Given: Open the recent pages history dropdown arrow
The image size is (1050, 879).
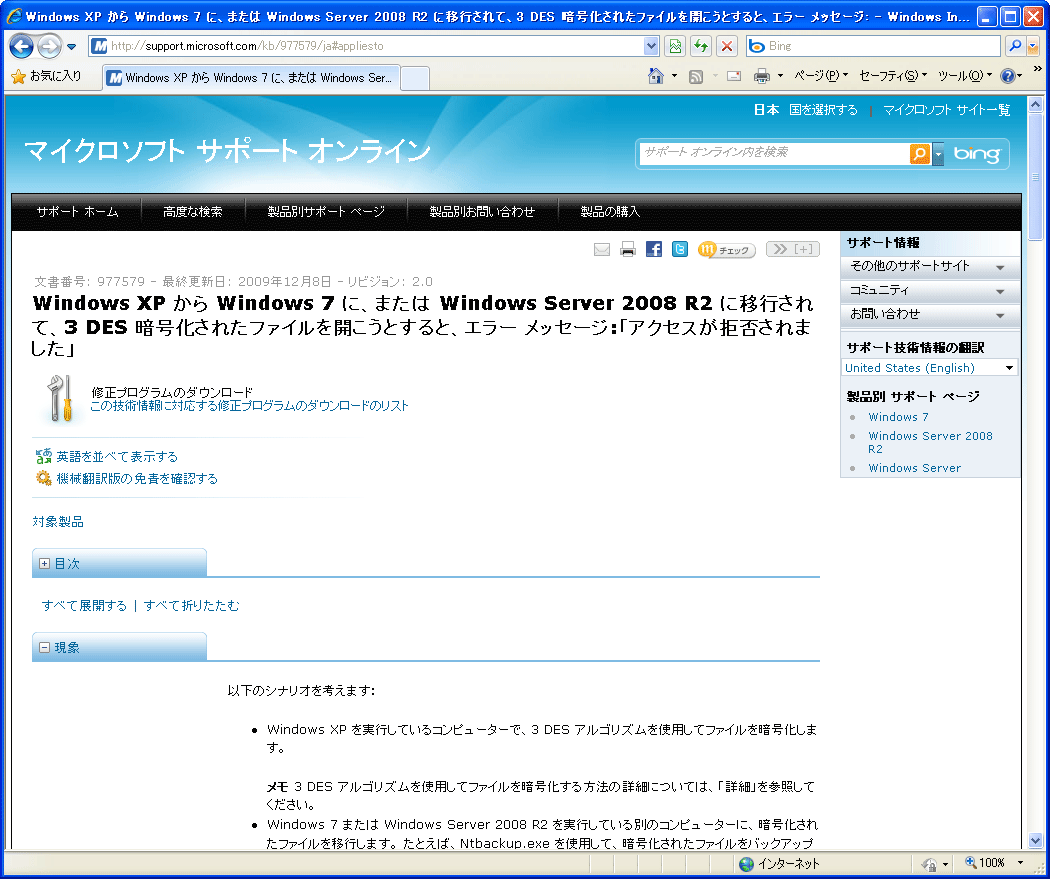Looking at the screenshot, I should tap(72, 47).
